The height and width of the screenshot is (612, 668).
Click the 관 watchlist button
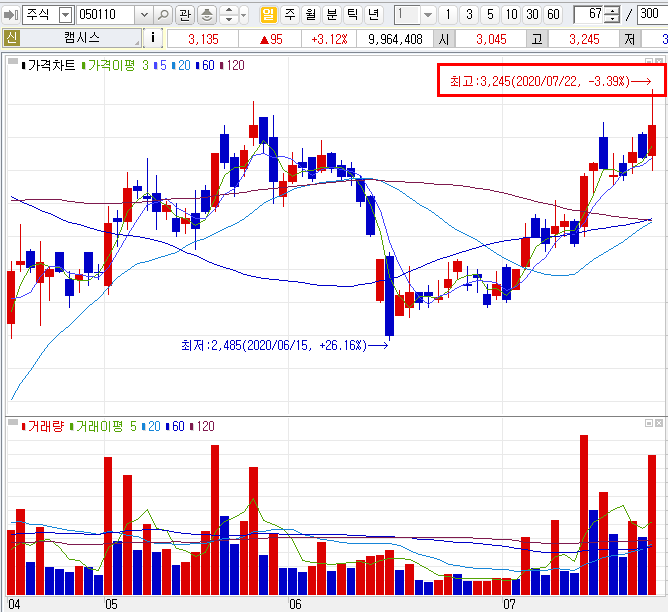pyautogui.click(x=184, y=15)
